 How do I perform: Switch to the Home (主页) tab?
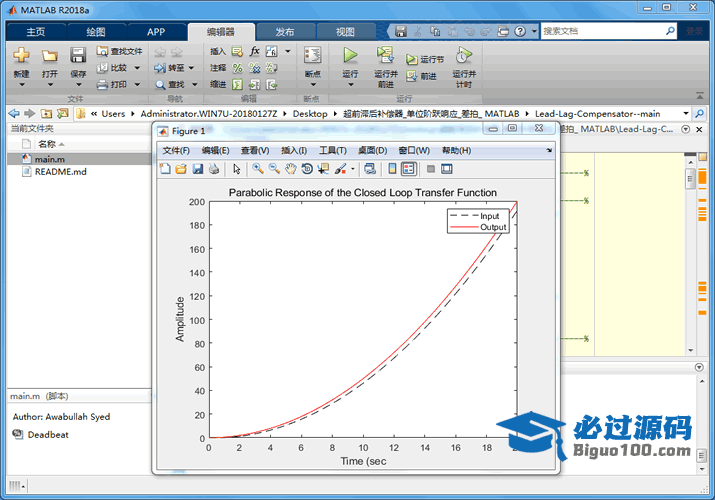[x=36, y=31]
